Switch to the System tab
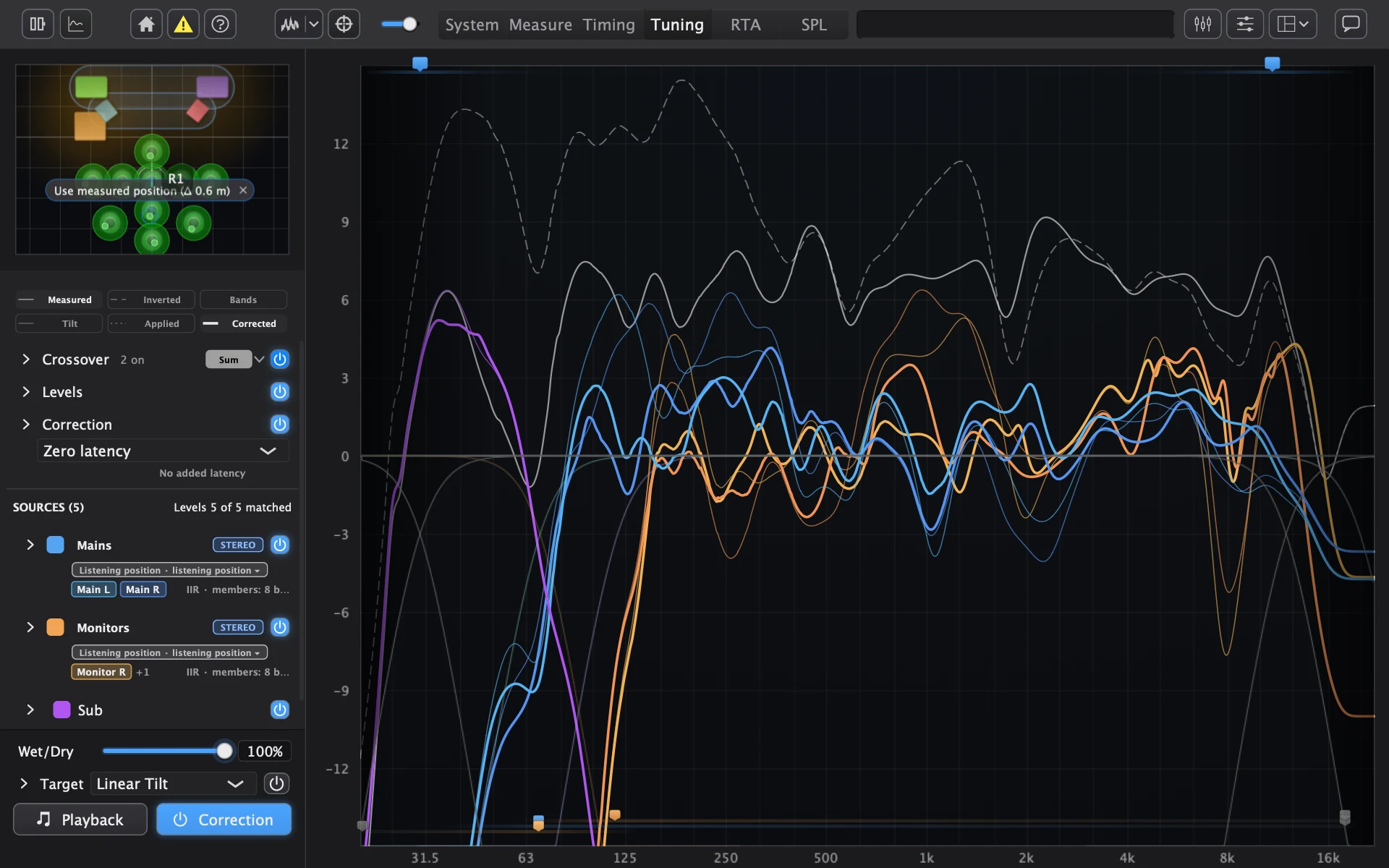This screenshot has width=1389, height=868. tap(472, 25)
